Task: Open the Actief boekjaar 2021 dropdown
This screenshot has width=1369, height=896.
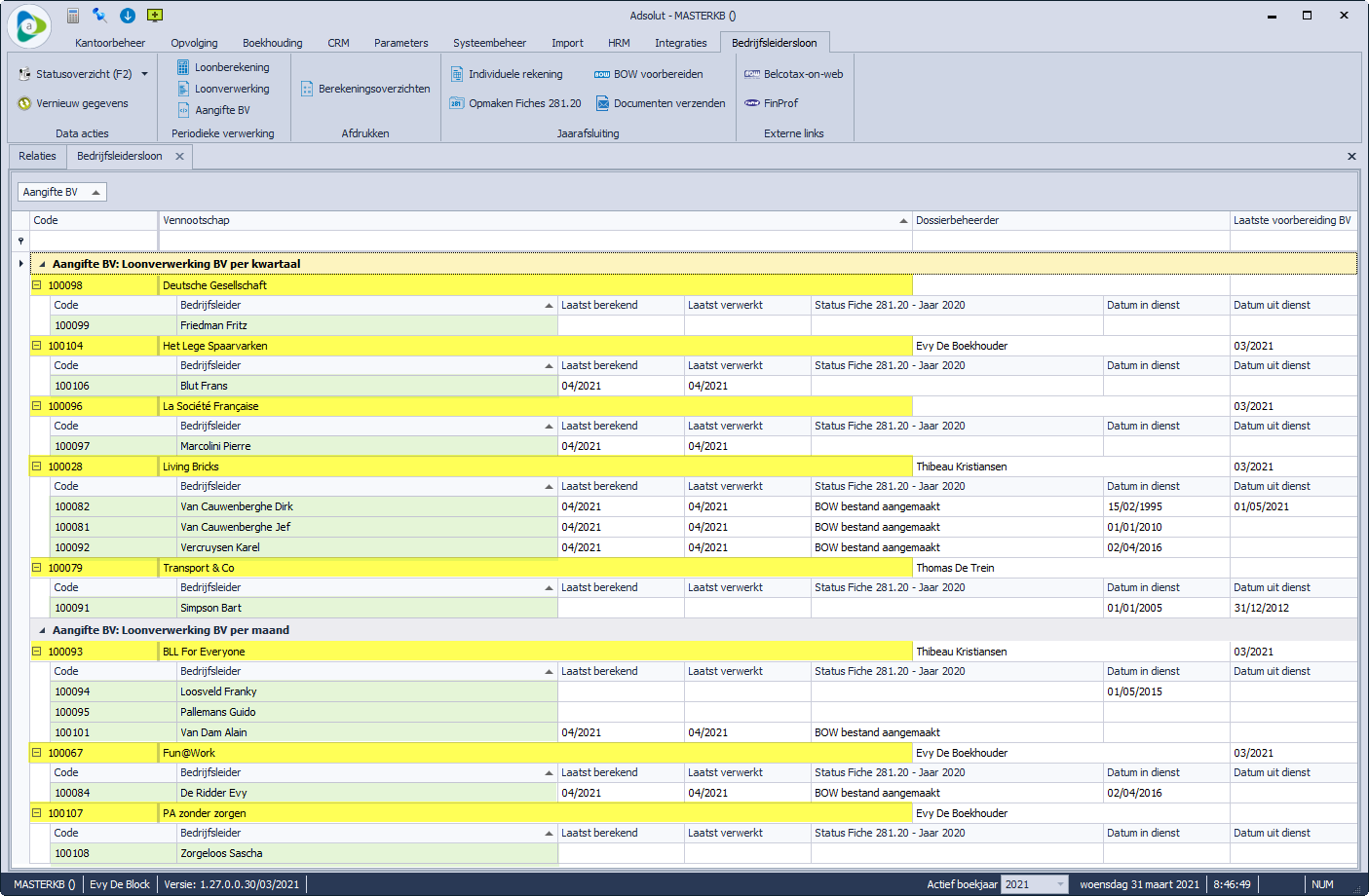Action: click(1060, 884)
